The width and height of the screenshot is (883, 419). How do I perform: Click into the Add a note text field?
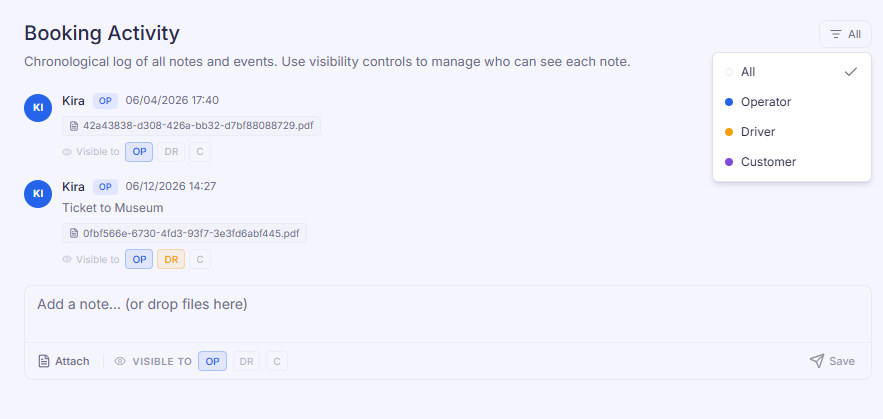pos(448,314)
